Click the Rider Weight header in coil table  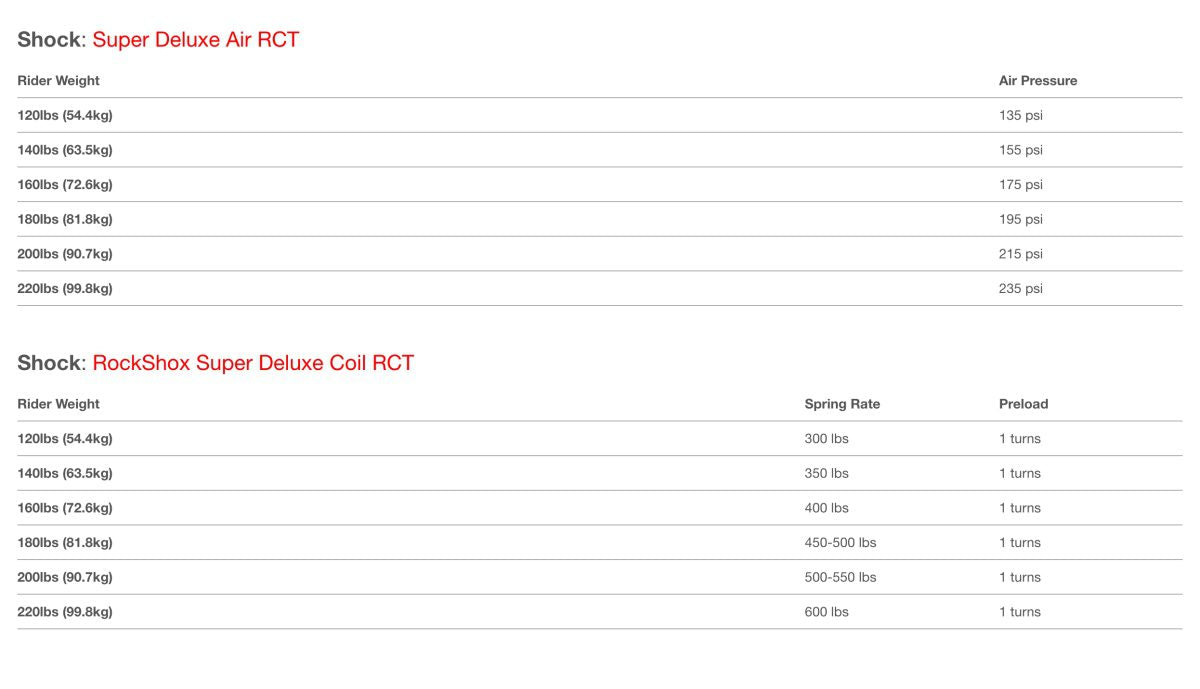tap(59, 404)
